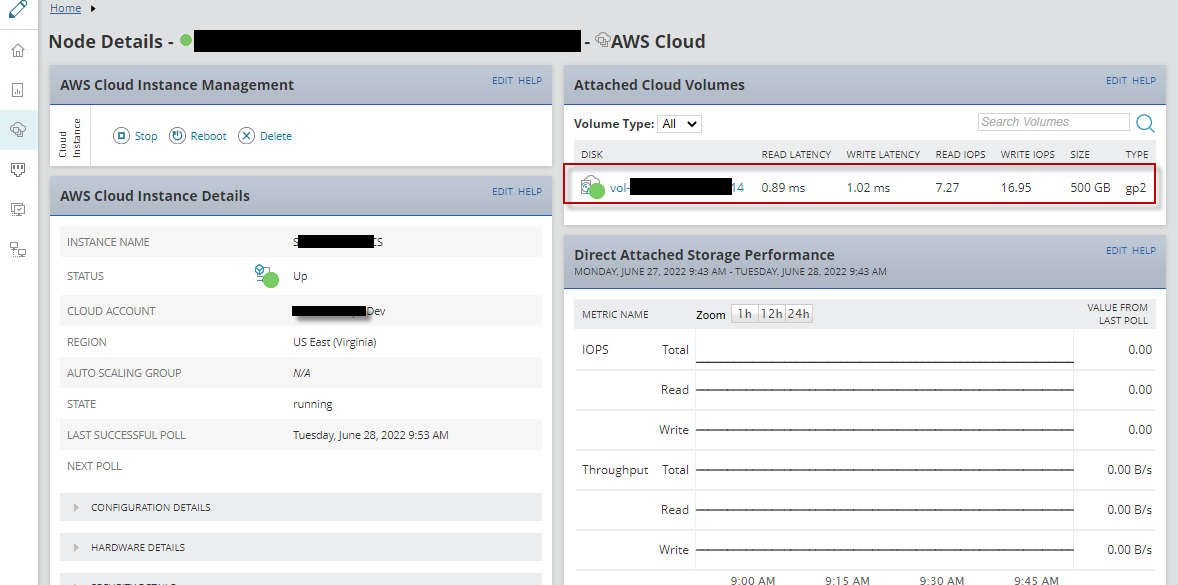Click the last successful poll date value
The width and height of the screenshot is (1178, 585).
tap(371, 435)
